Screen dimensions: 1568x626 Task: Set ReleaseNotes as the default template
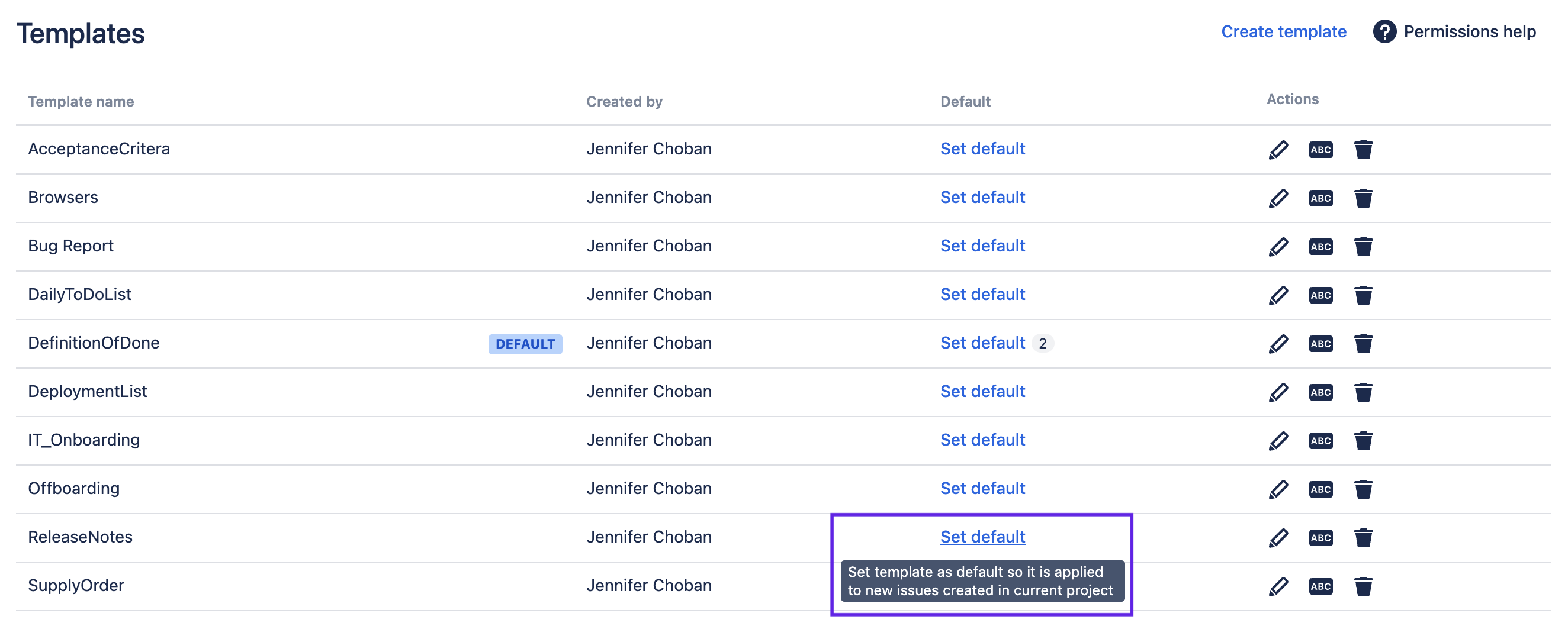[982, 537]
